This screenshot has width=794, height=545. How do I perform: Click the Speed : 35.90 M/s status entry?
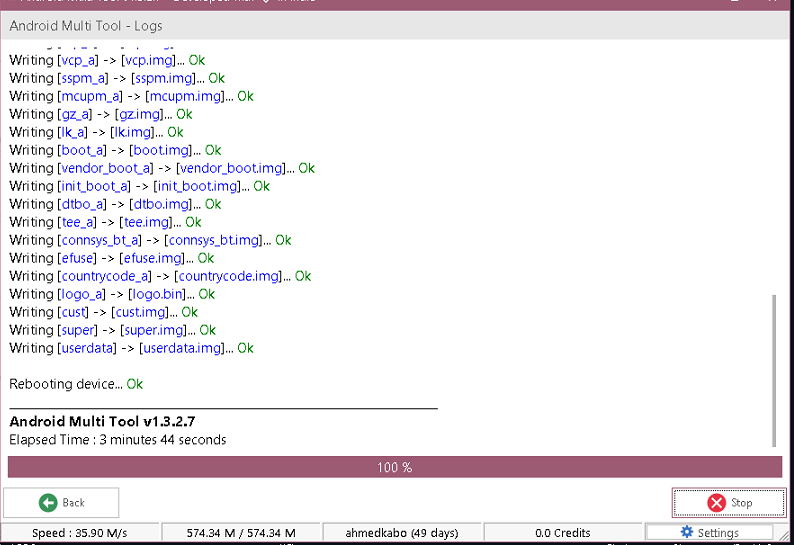point(80,533)
